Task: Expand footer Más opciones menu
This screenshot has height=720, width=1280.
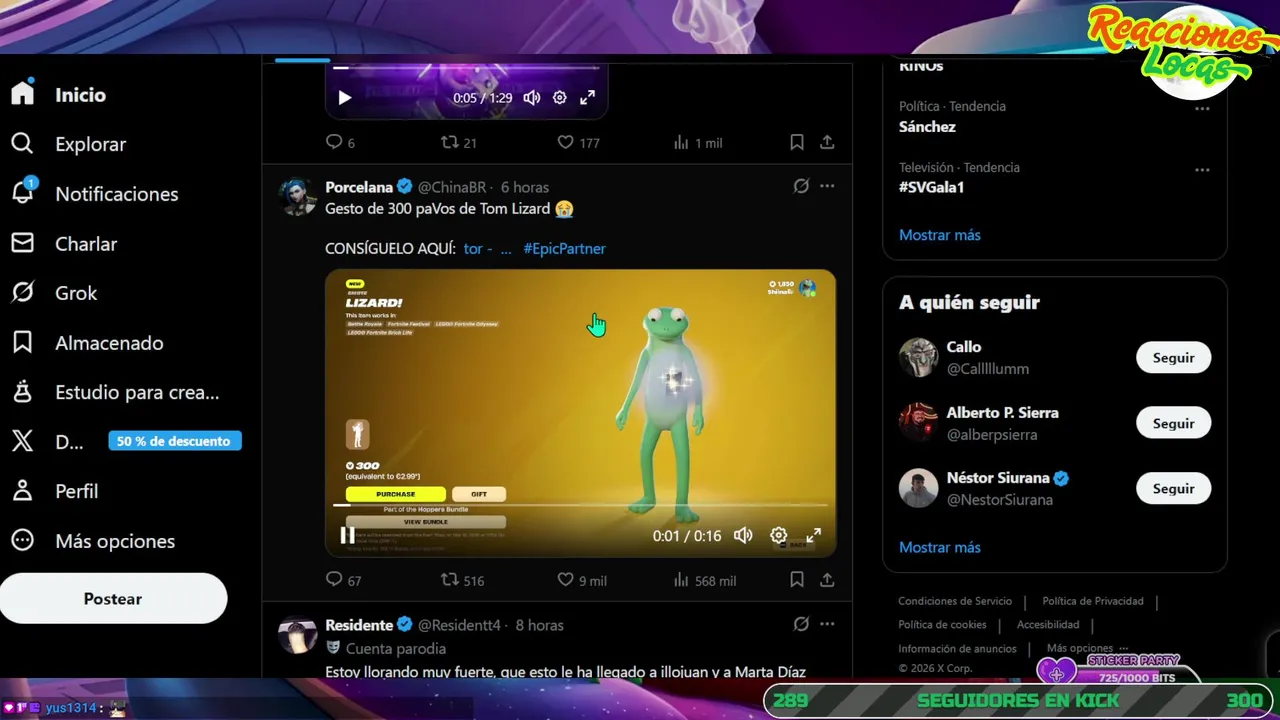Action: tap(1087, 648)
